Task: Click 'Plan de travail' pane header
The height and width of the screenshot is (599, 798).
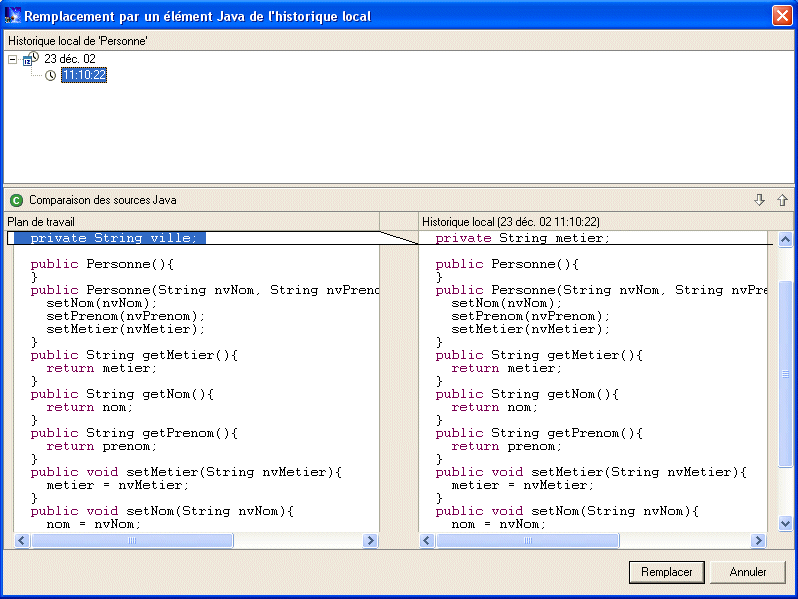Action: pos(41,222)
